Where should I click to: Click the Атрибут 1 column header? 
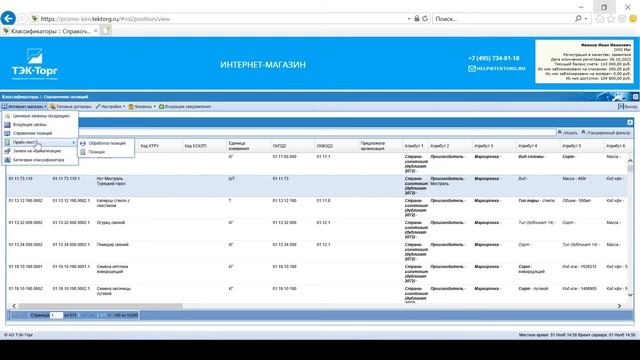pos(415,146)
